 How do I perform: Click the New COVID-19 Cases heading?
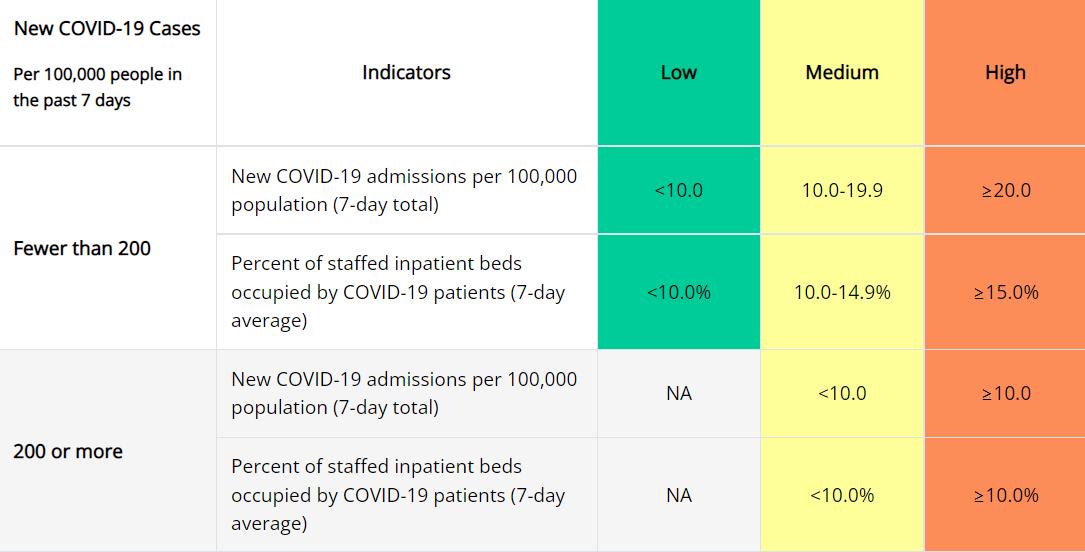[107, 29]
